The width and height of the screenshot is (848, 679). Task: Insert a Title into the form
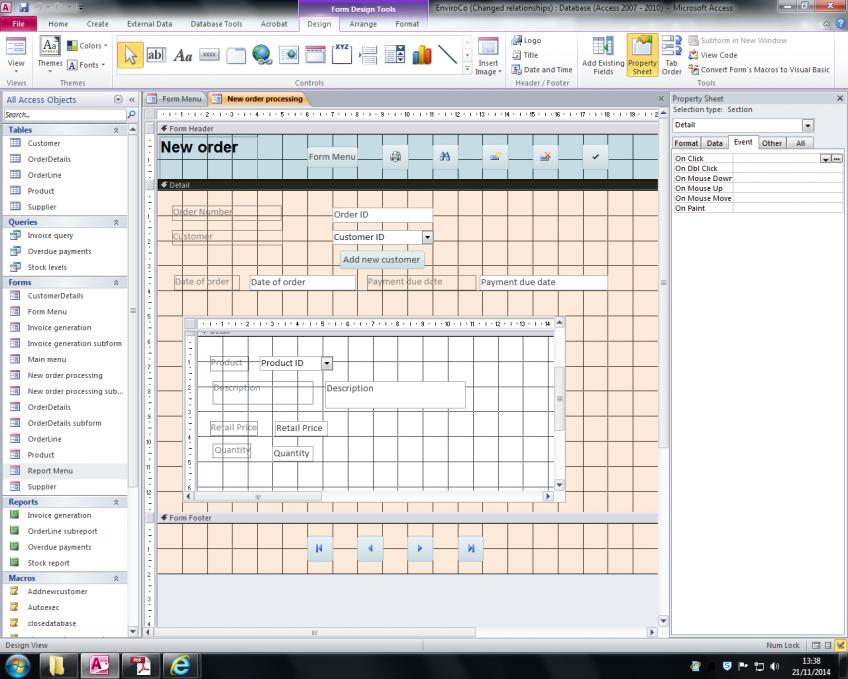[526, 55]
